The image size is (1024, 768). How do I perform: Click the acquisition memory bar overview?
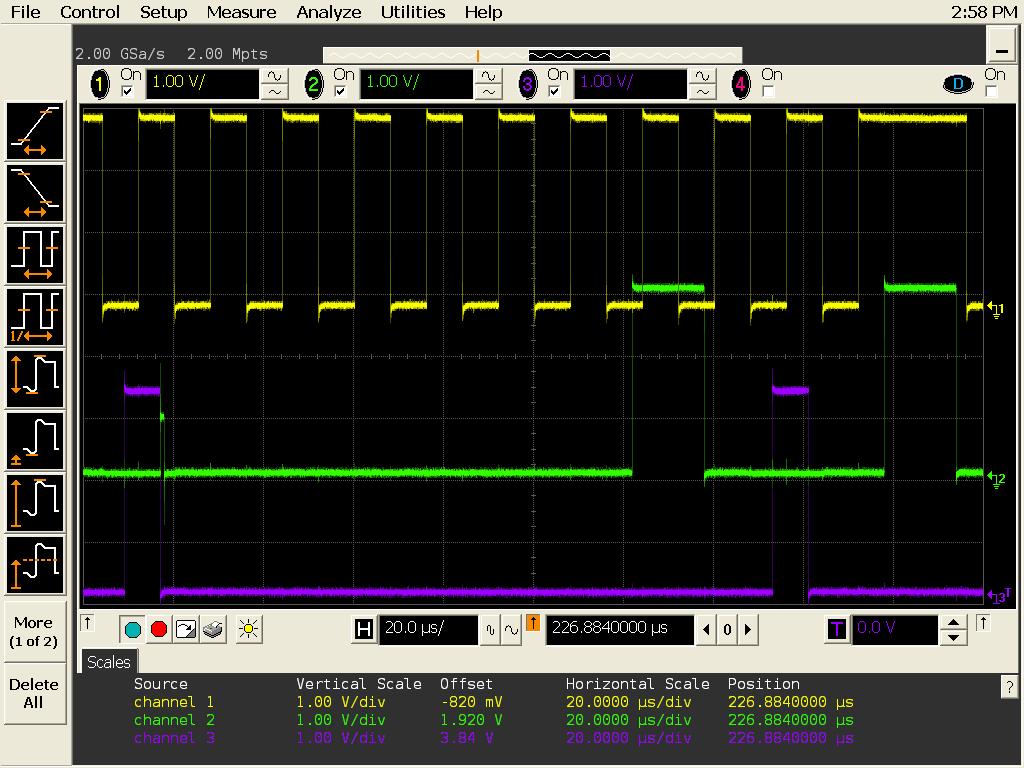point(532,55)
